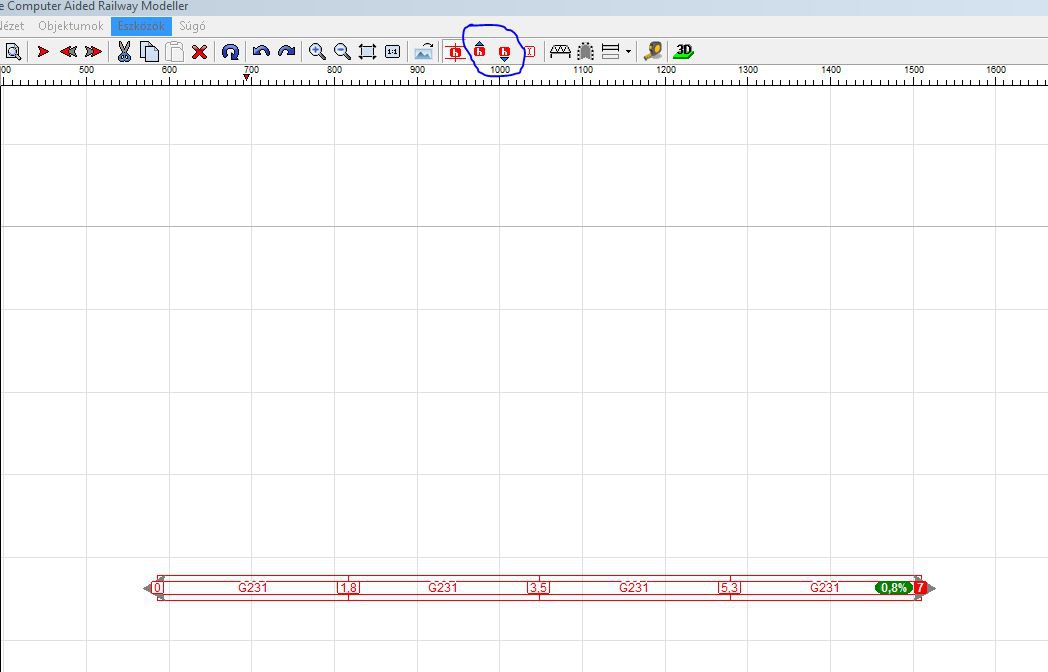Click the tunnel tool icon
Viewport: 1048px width, 672px height.
click(x=585, y=51)
